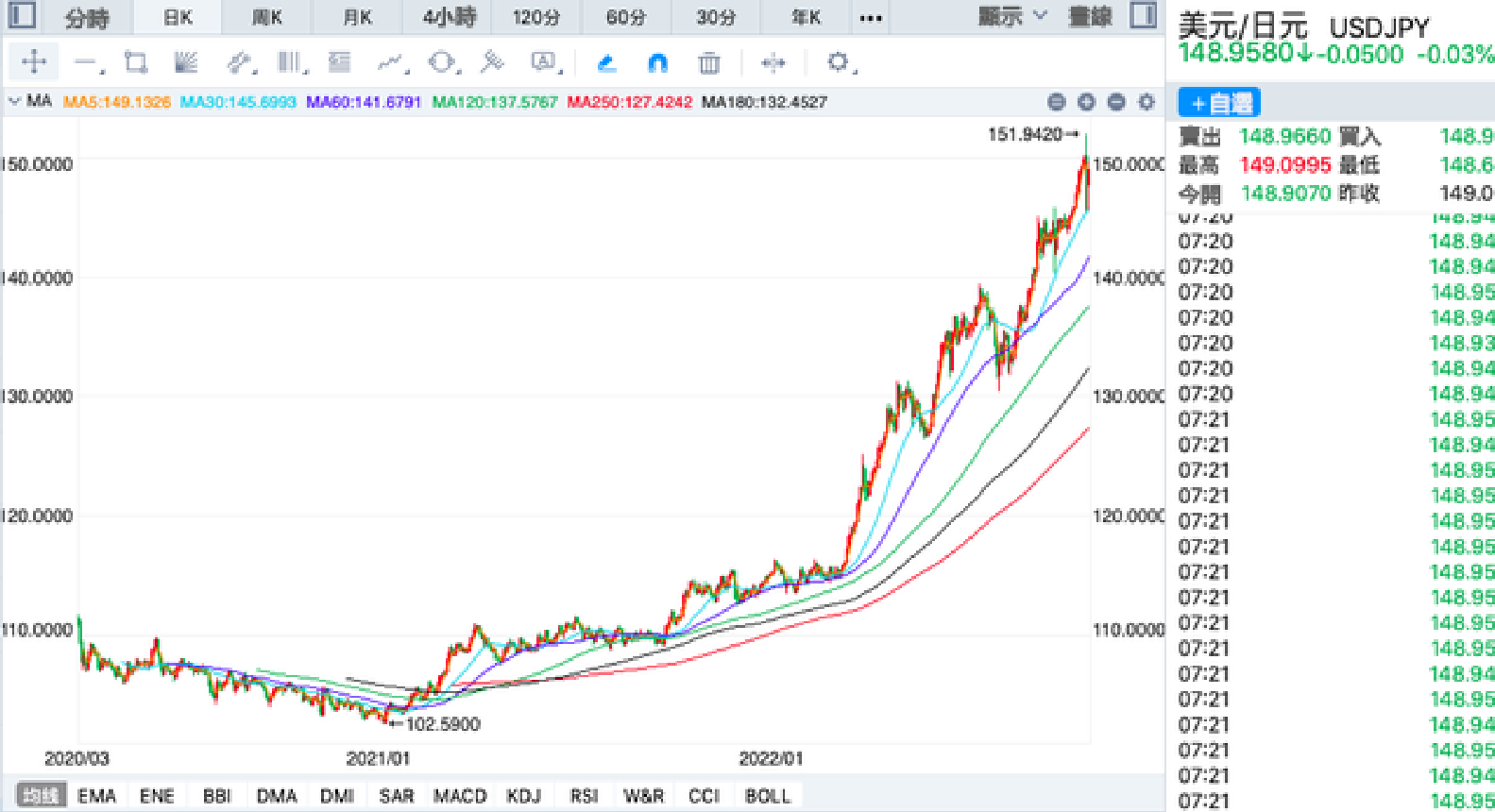This screenshot has width=1495, height=812.
Task: Click the +自選 add to watchlist button
Action: [1219, 102]
